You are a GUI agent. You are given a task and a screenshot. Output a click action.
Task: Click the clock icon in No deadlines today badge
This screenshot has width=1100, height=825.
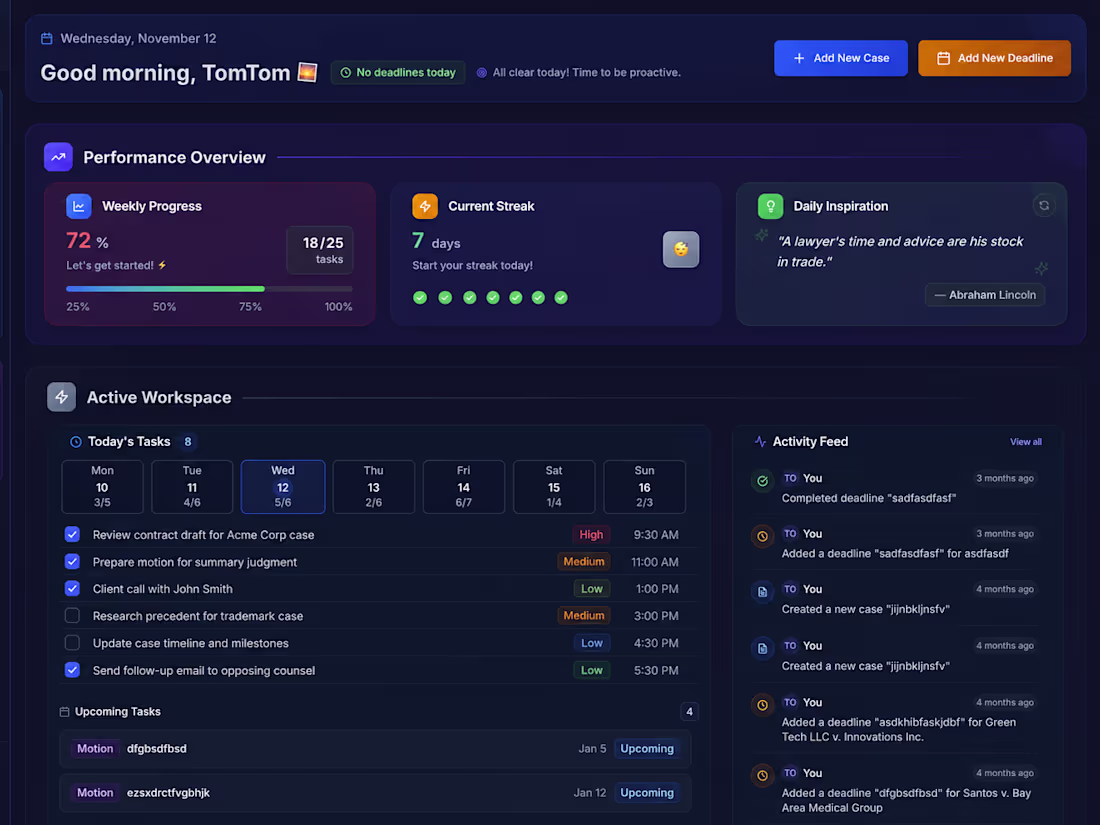point(345,72)
